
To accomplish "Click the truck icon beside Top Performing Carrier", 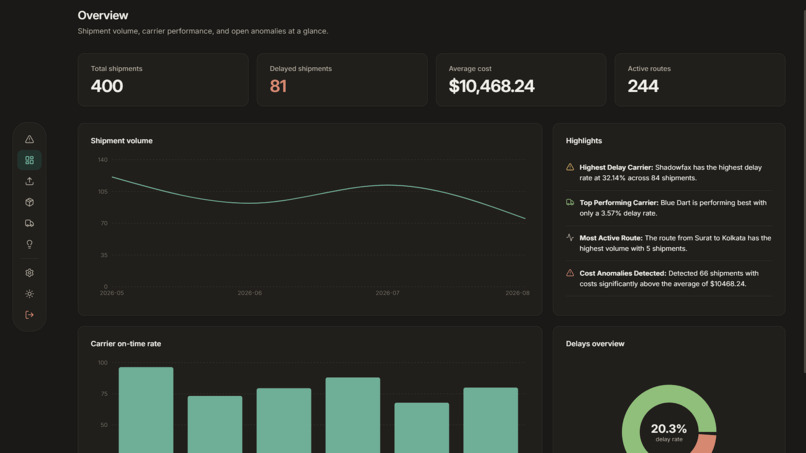I will coord(570,203).
